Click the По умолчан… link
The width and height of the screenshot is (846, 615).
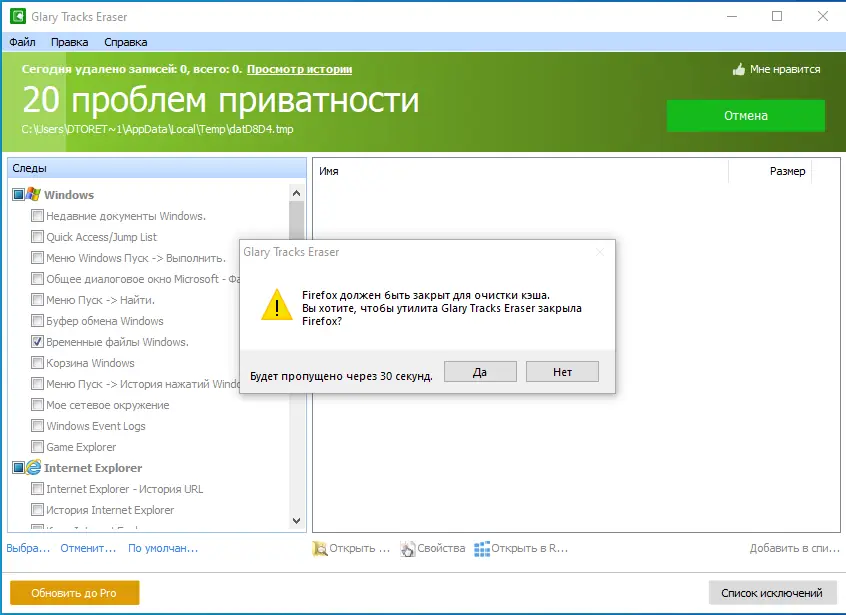(163, 548)
